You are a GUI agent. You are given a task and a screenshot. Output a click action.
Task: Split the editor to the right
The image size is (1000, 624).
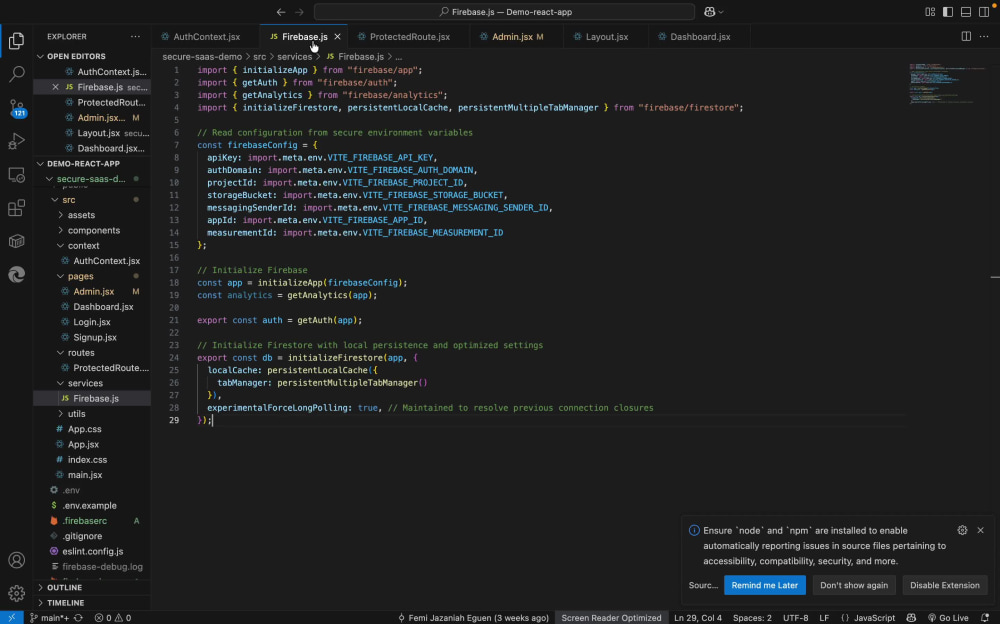pos(966,36)
